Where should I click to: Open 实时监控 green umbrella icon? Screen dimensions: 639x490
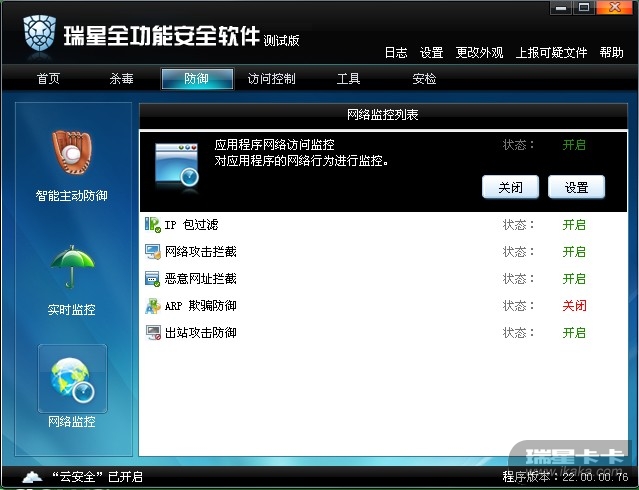click(x=72, y=266)
